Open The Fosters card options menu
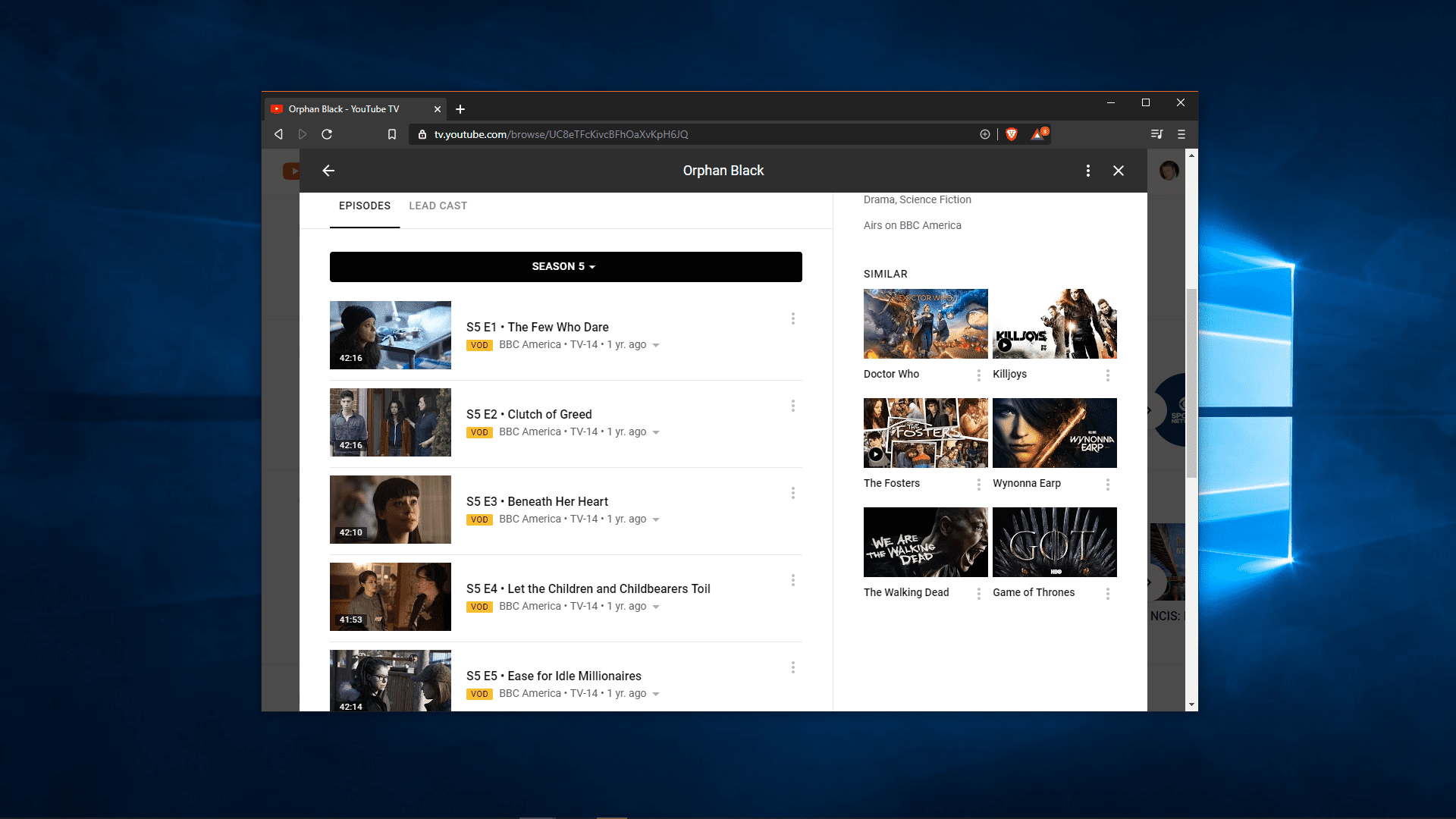Screen dimensions: 1456x819 979,485
